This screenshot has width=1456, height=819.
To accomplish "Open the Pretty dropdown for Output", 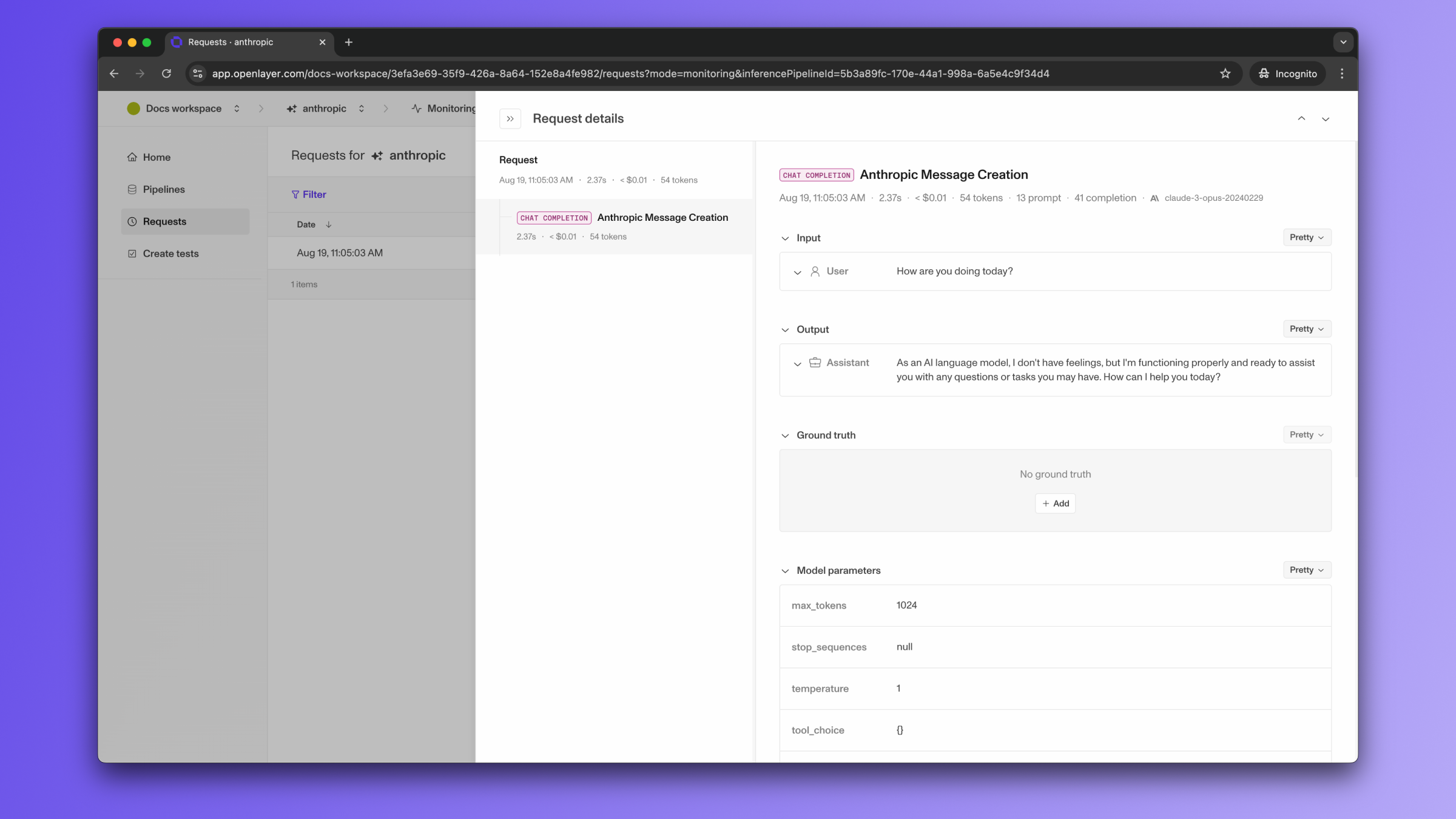I will (1307, 329).
